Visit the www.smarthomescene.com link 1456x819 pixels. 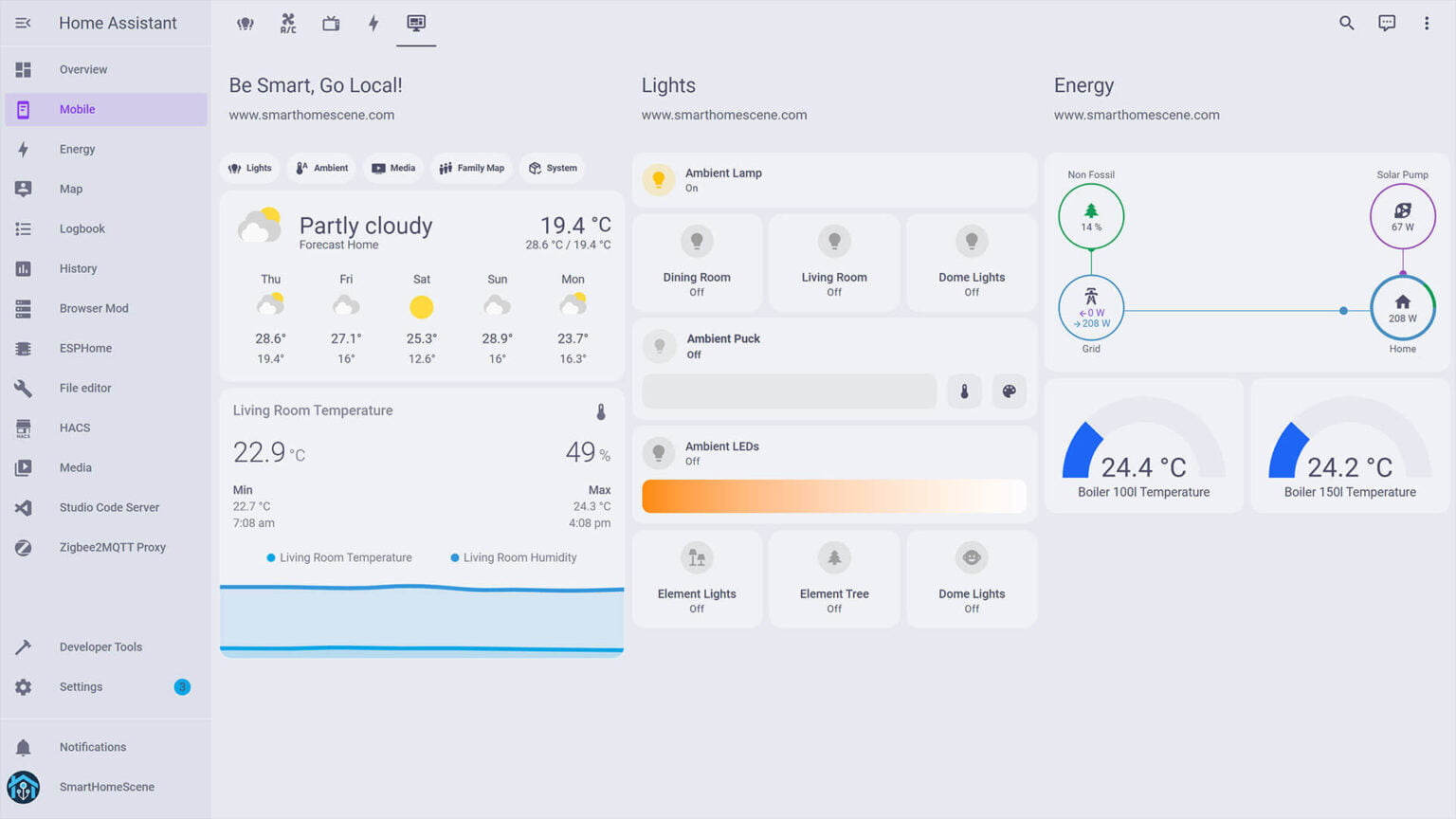coord(311,115)
